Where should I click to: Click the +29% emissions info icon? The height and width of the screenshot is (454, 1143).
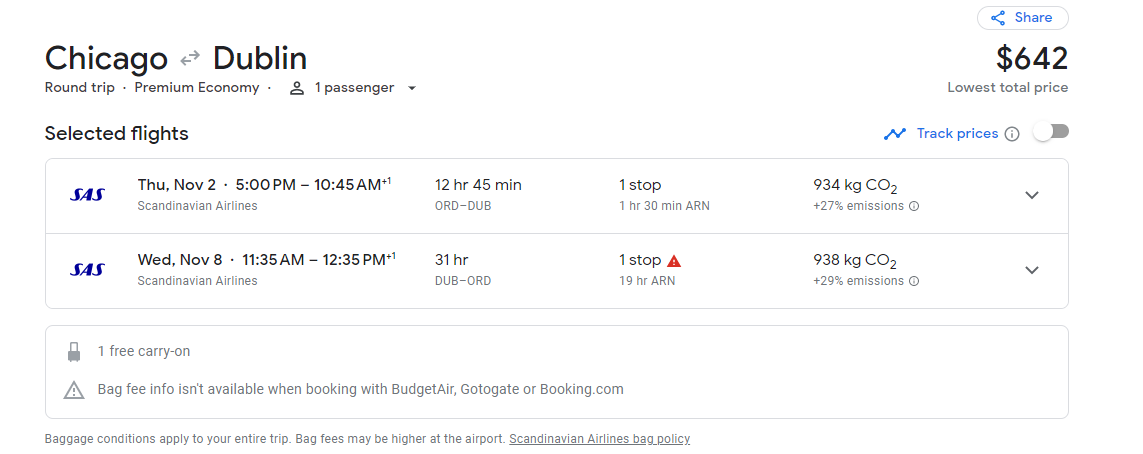tap(914, 282)
